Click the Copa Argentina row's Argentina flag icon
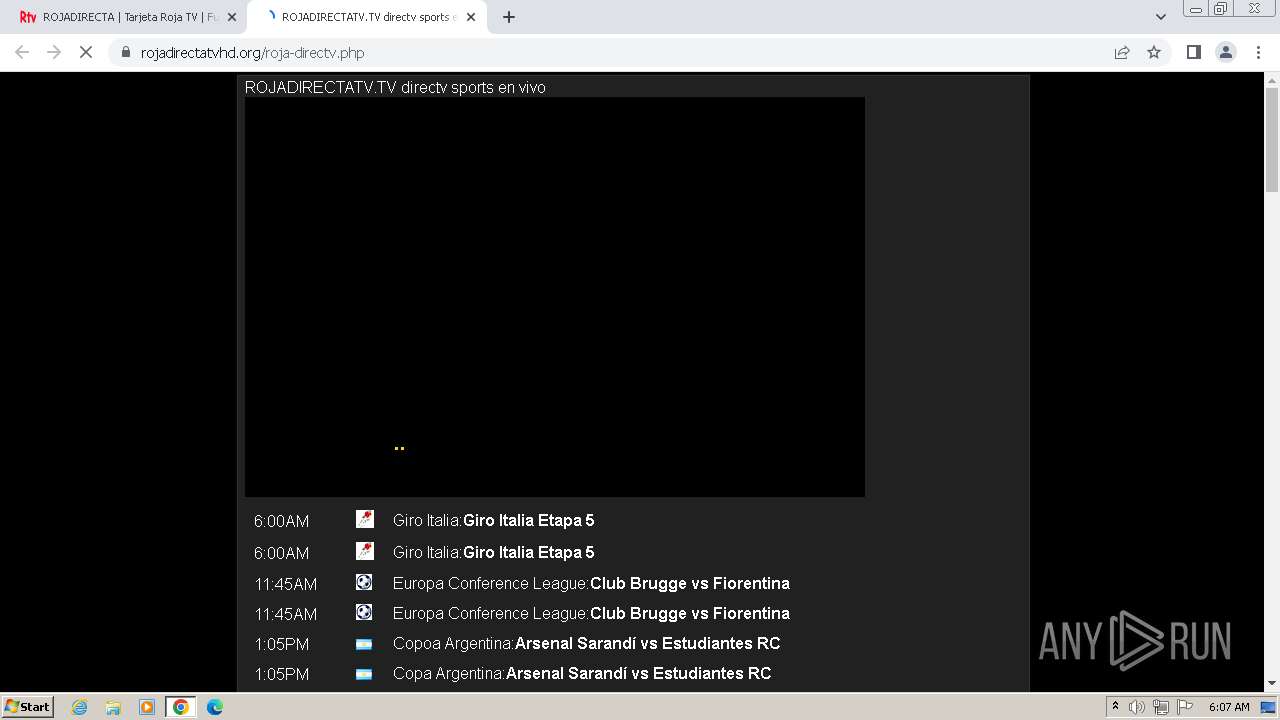Viewport: 1280px width, 720px height. [364, 674]
